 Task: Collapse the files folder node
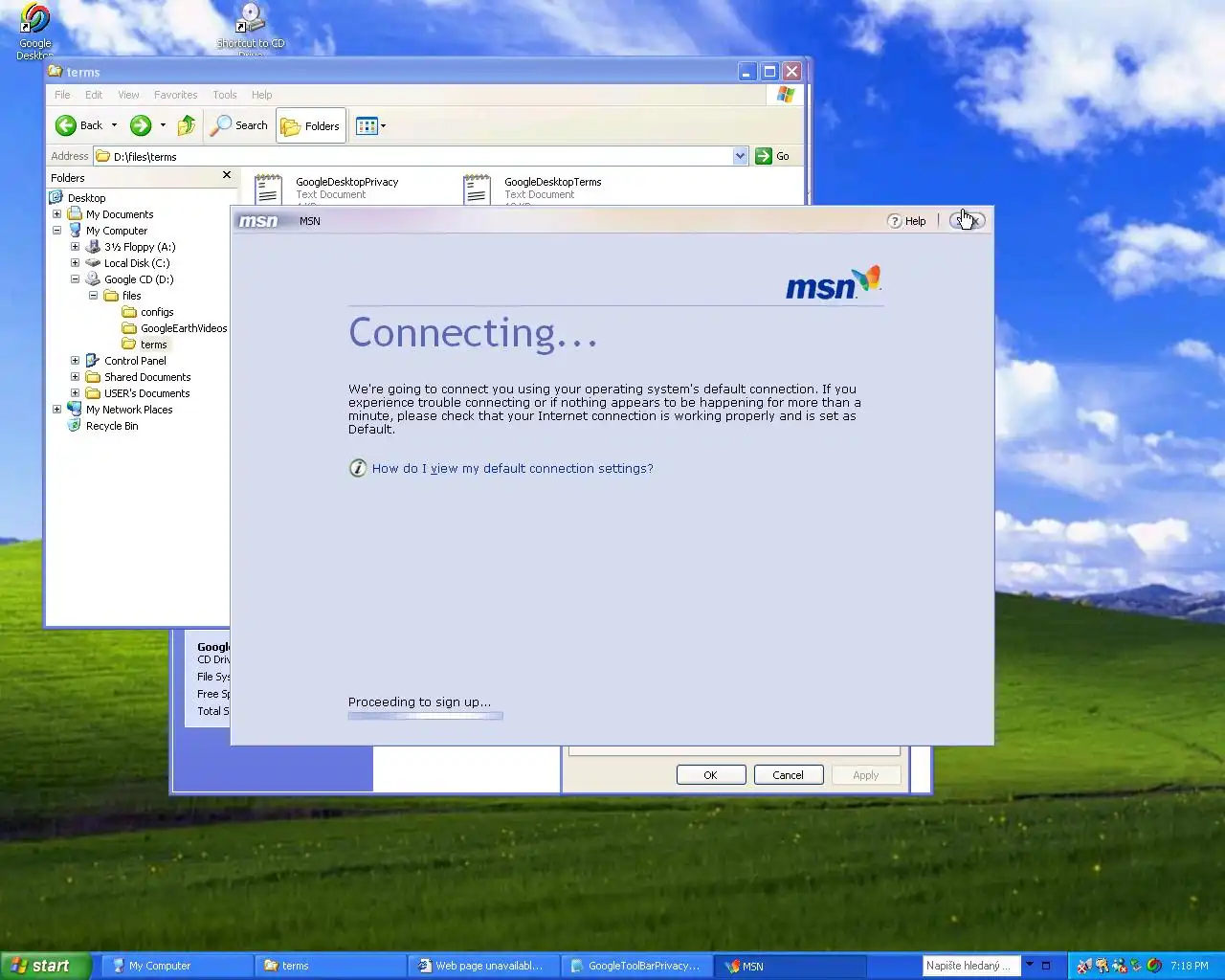(93, 296)
